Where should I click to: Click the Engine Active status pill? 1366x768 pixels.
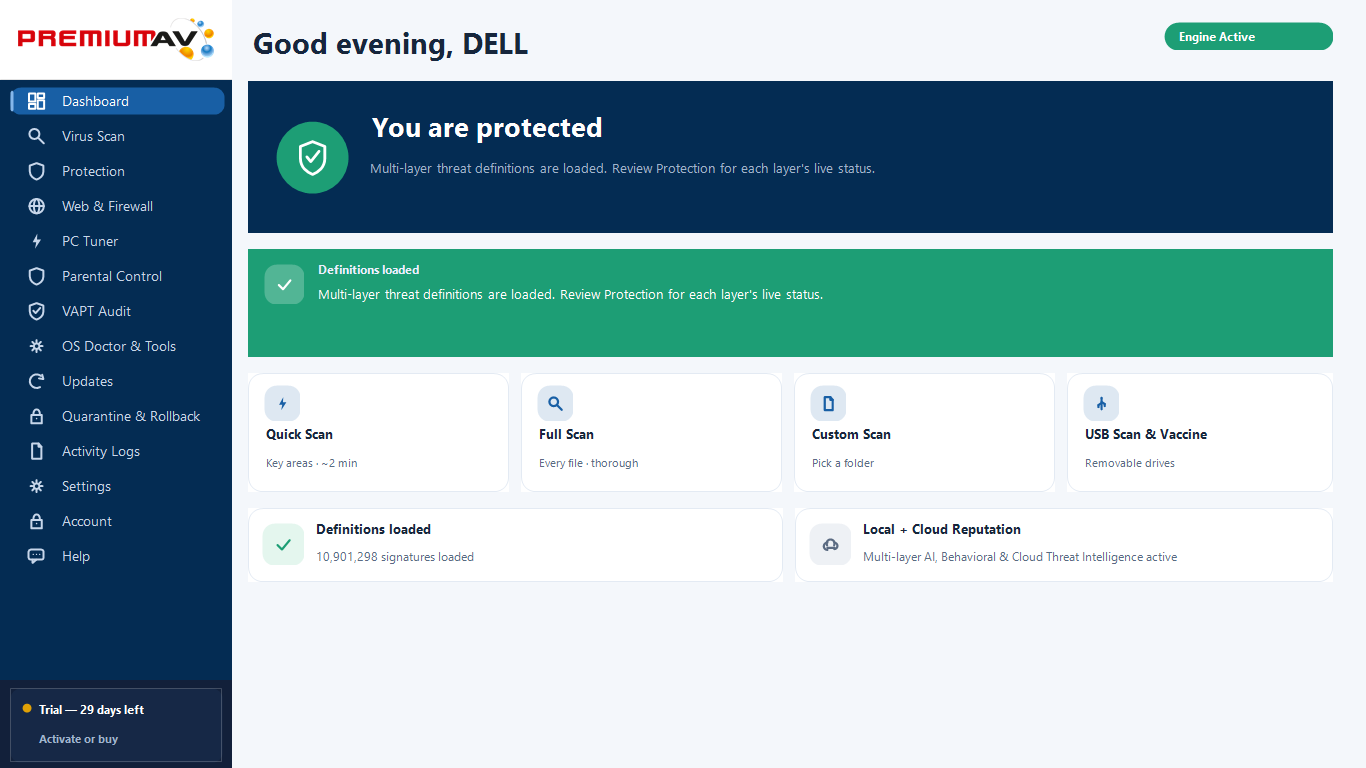coord(1249,37)
